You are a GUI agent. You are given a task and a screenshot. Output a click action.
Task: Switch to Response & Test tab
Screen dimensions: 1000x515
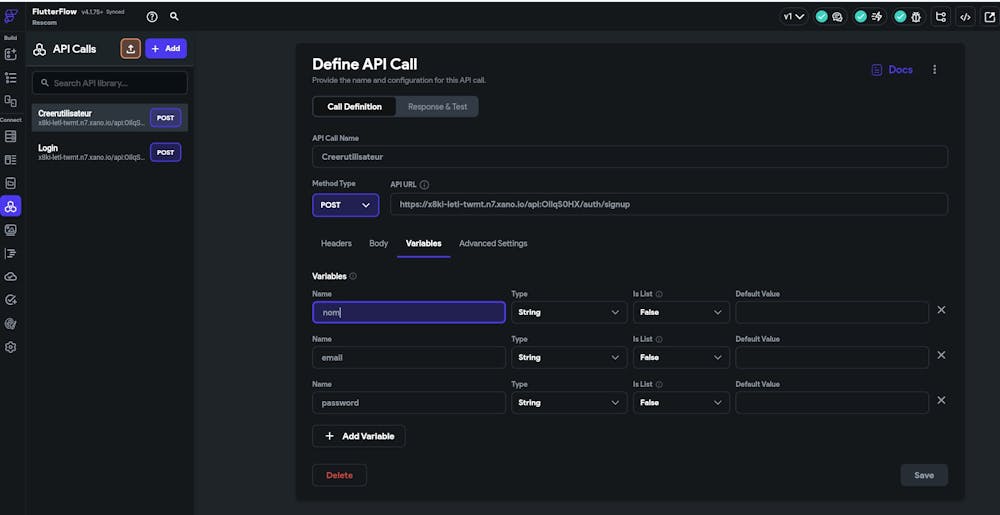[437, 106]
